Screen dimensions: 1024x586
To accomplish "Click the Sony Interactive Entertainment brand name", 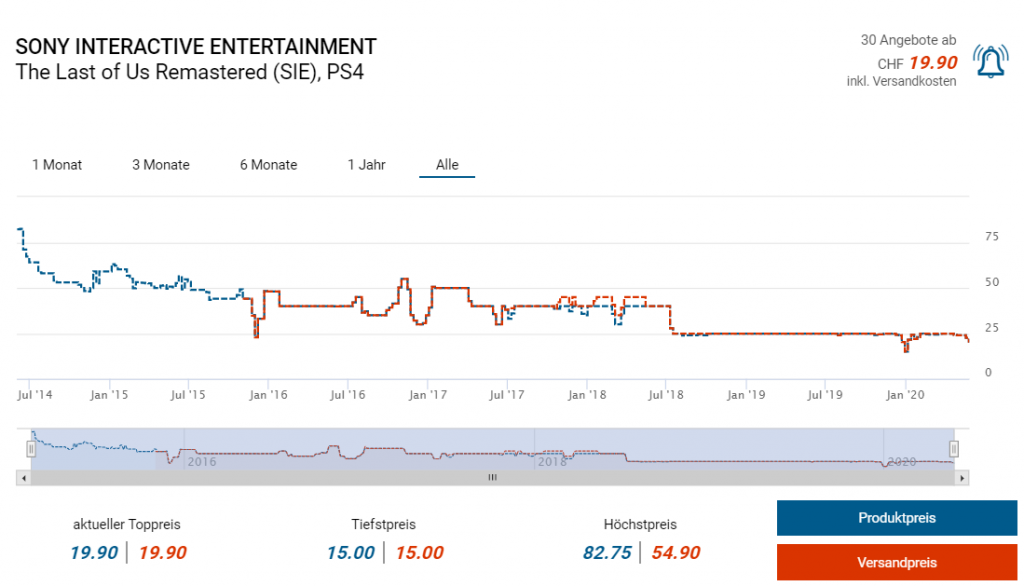I will click(196, 46).
